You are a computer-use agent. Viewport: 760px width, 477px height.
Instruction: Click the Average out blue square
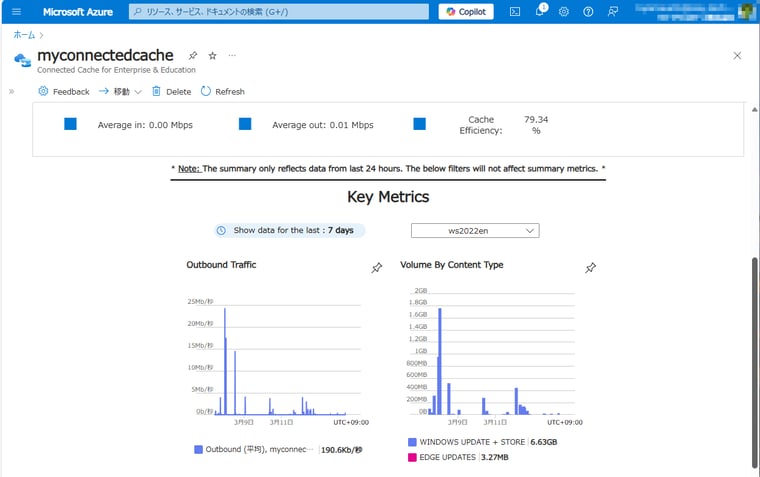pyautogui.click(x=245, y=124)
